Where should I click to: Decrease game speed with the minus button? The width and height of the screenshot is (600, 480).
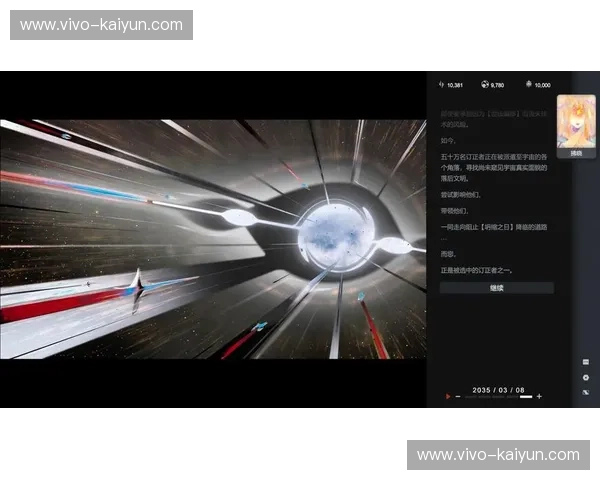(x=458, y=397)
